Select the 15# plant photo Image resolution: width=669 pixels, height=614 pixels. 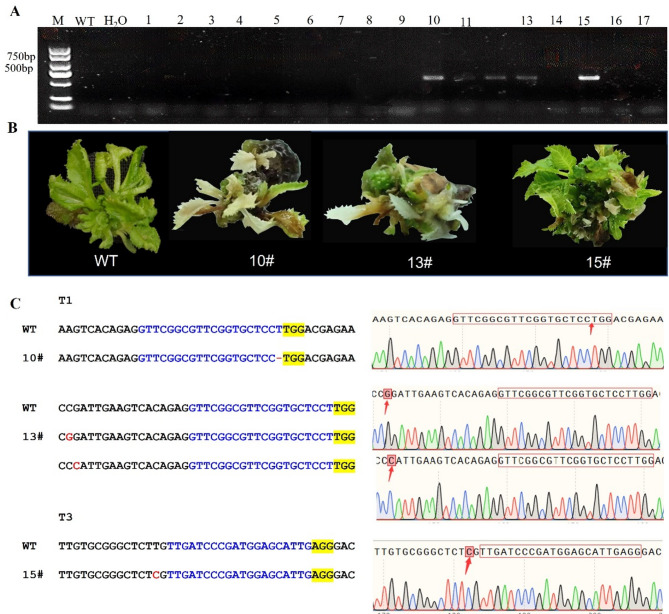pos(587,195)
